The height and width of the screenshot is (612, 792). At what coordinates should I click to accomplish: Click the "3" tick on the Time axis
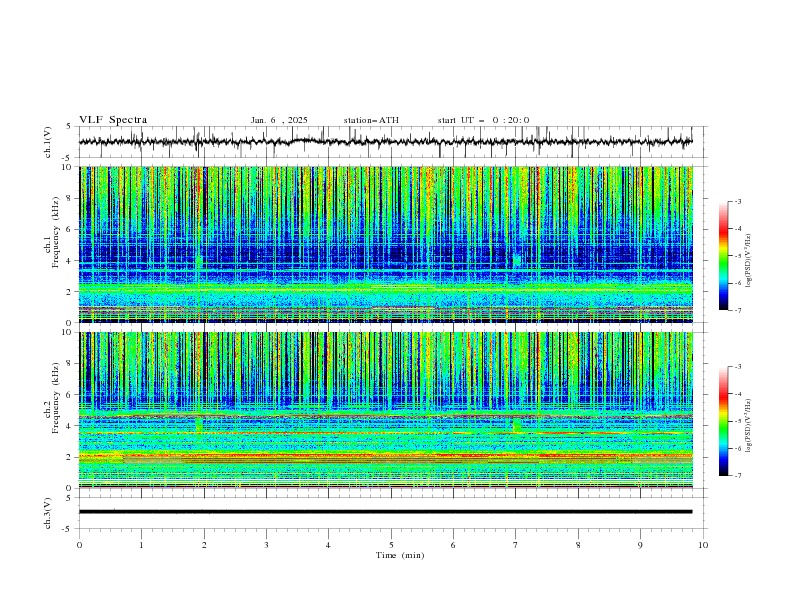point(266,545)
